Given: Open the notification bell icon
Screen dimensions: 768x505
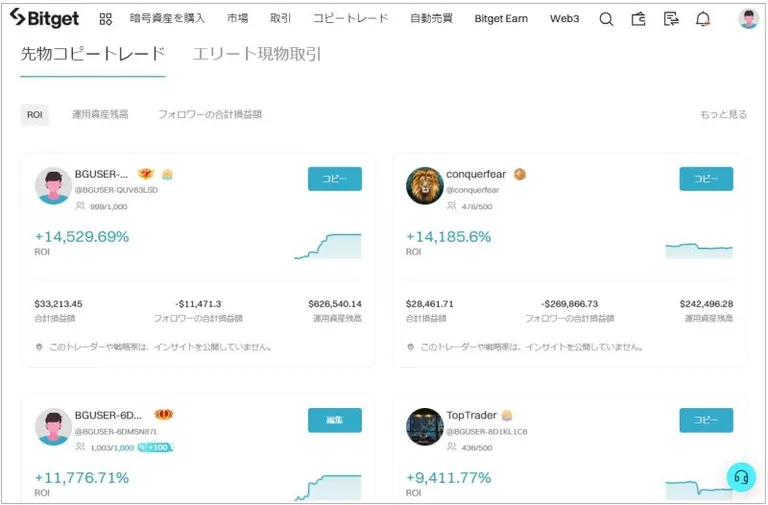Looking at the screenshot, I should click(703, 19).
